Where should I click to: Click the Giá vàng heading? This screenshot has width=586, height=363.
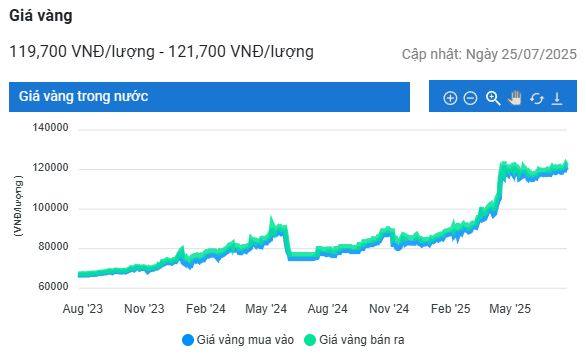coord(41,16)
